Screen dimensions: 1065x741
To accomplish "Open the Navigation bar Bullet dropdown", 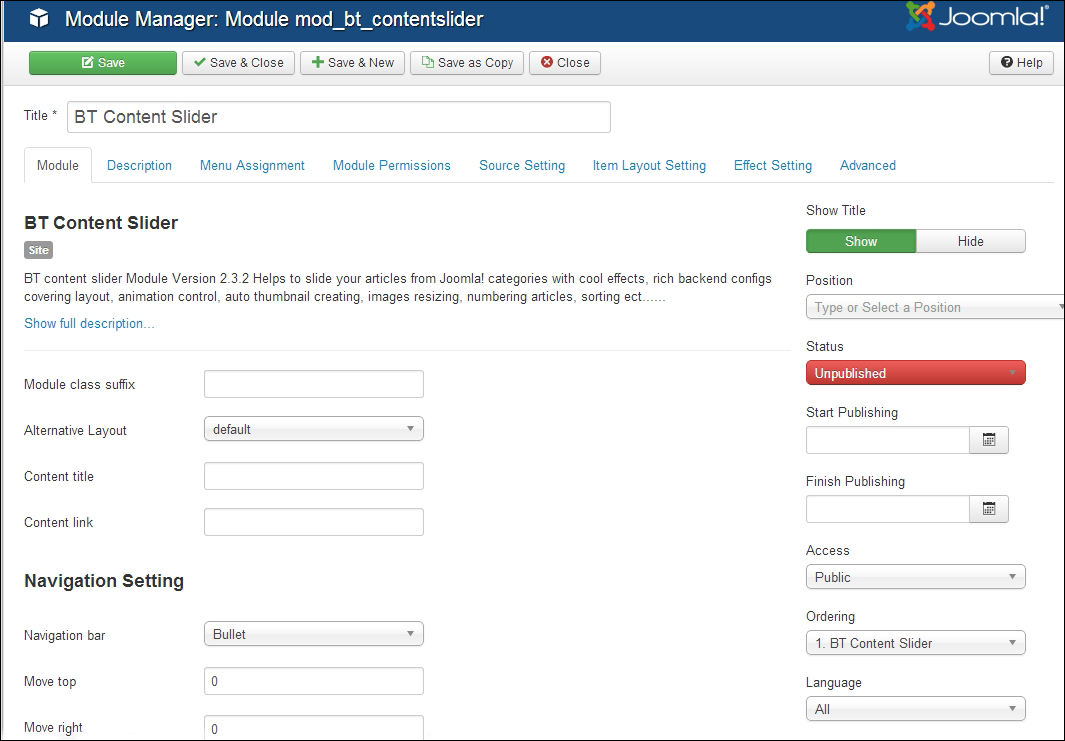I will pyautogui.click(x=314, y=634).
